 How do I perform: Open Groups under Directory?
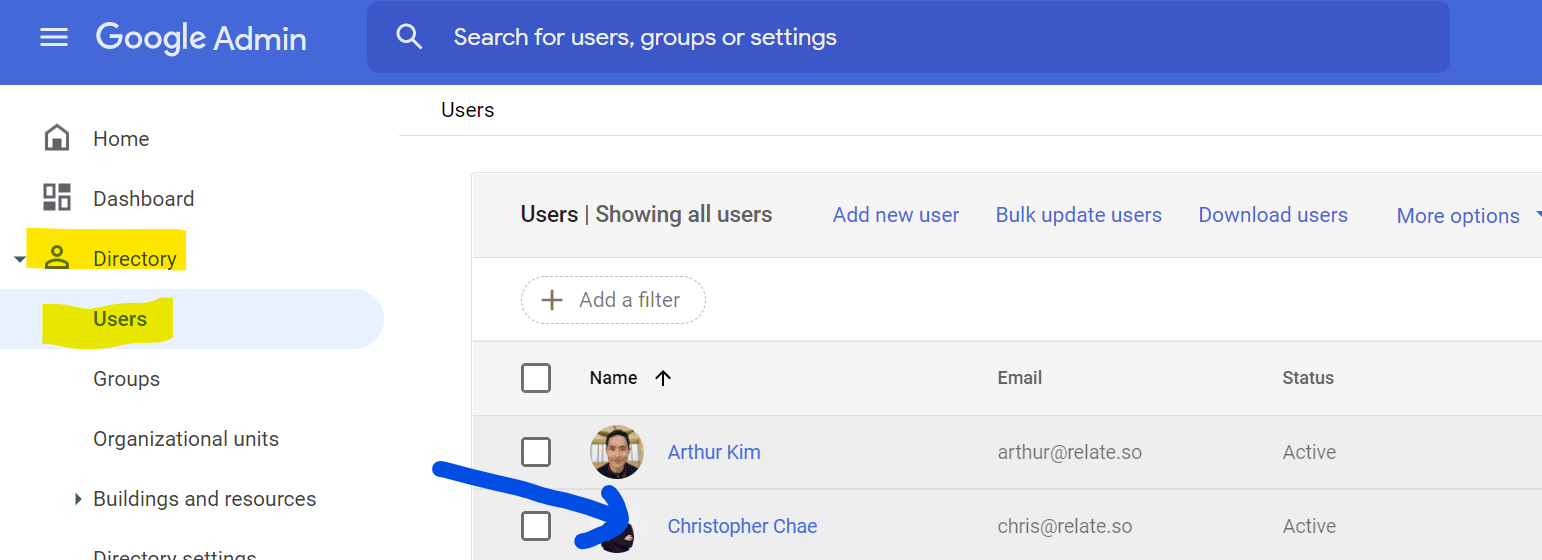point(127,379)
